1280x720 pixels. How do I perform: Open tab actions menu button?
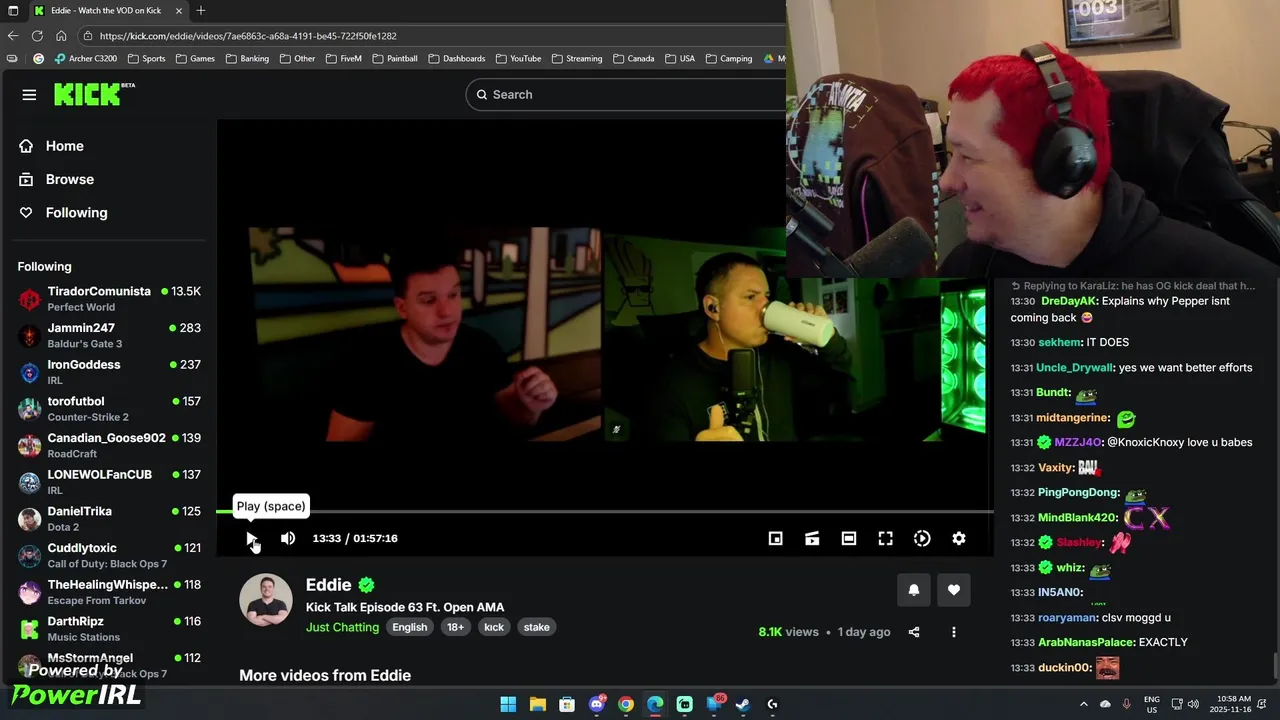[x=13, y=10]
